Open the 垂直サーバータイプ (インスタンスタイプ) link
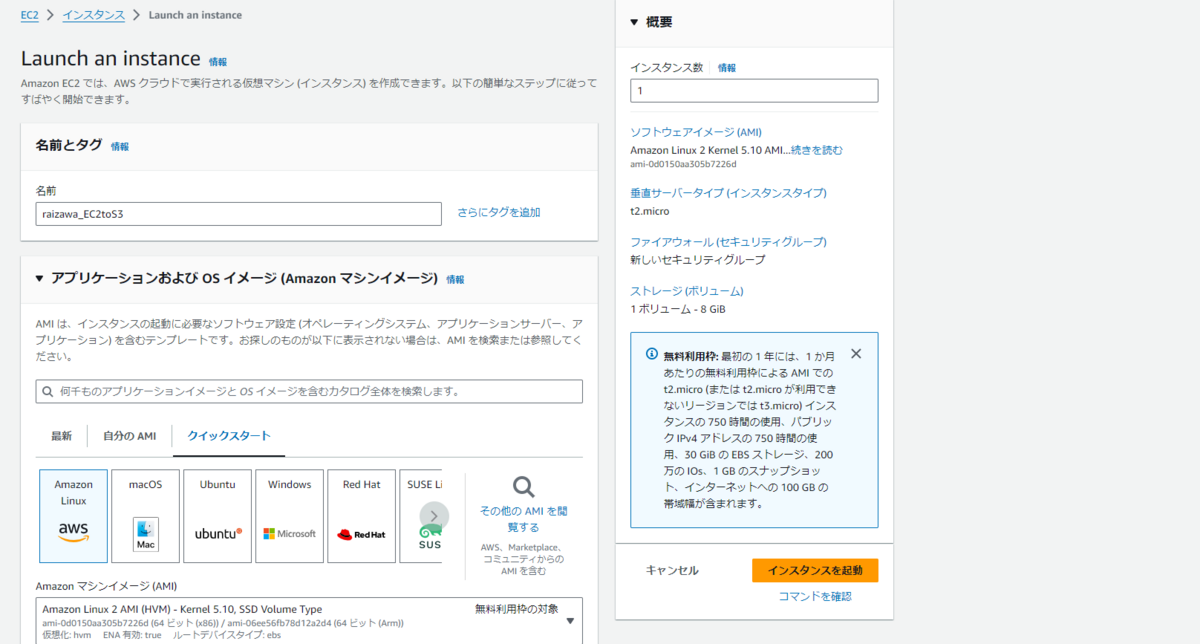This screenshot has width=1200, height=644. (728, 193)
